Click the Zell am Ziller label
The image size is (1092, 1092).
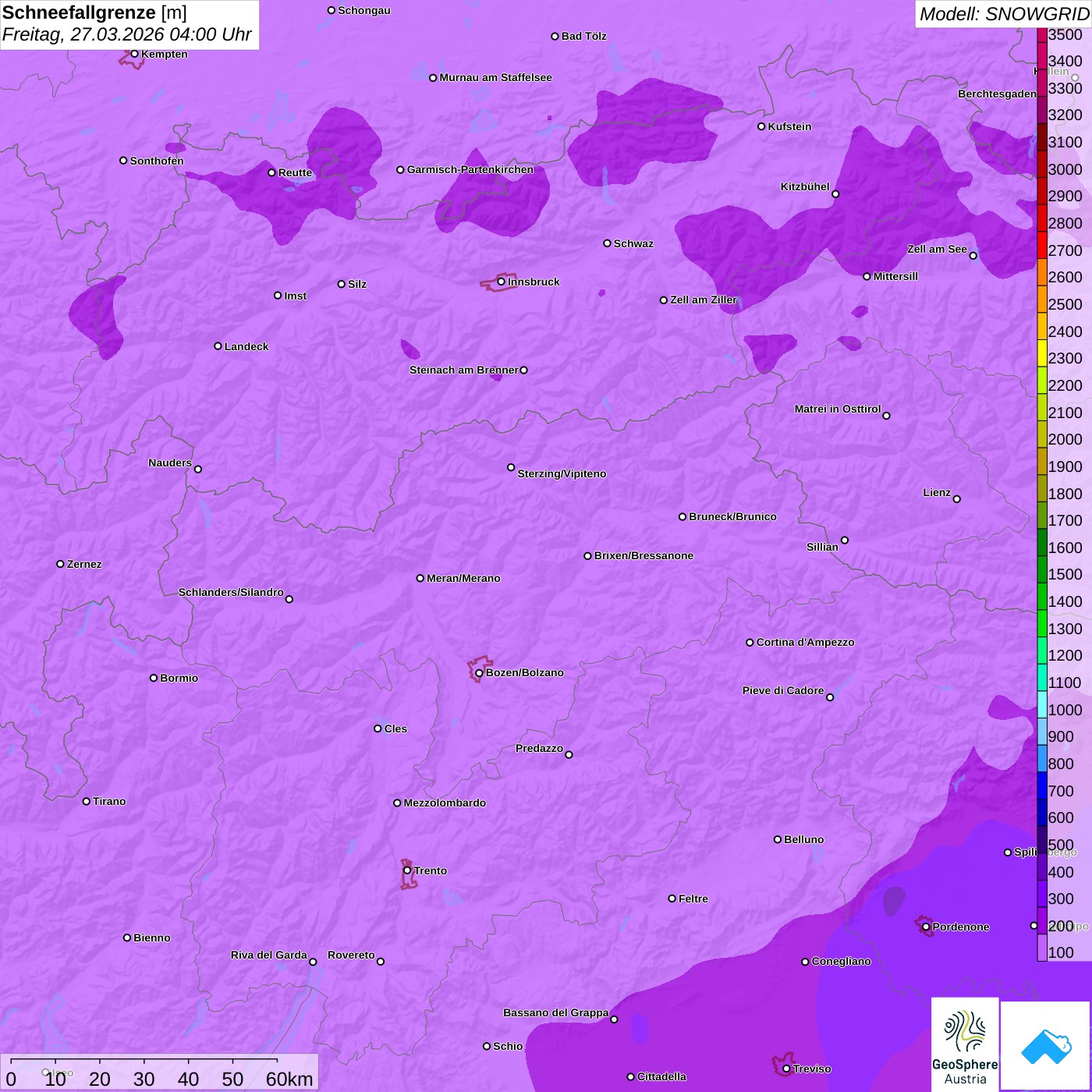[x=704, y=300]
